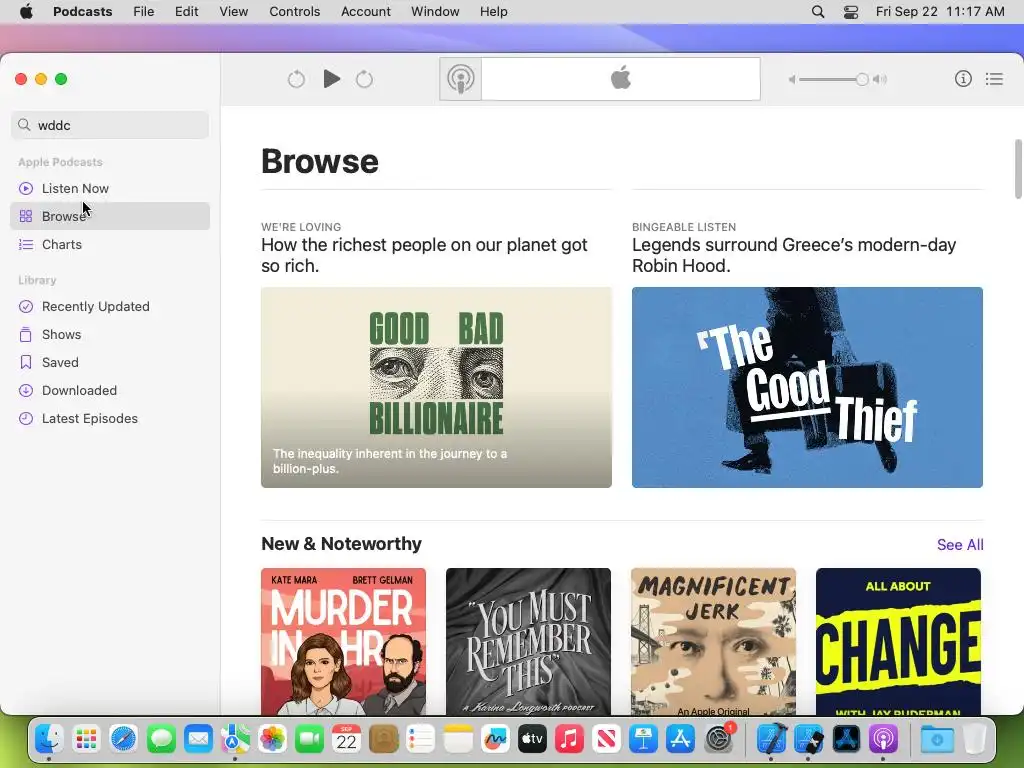Click the date and time in menu bar
The width and height of the screenshot is (1024, 768).
940,12
